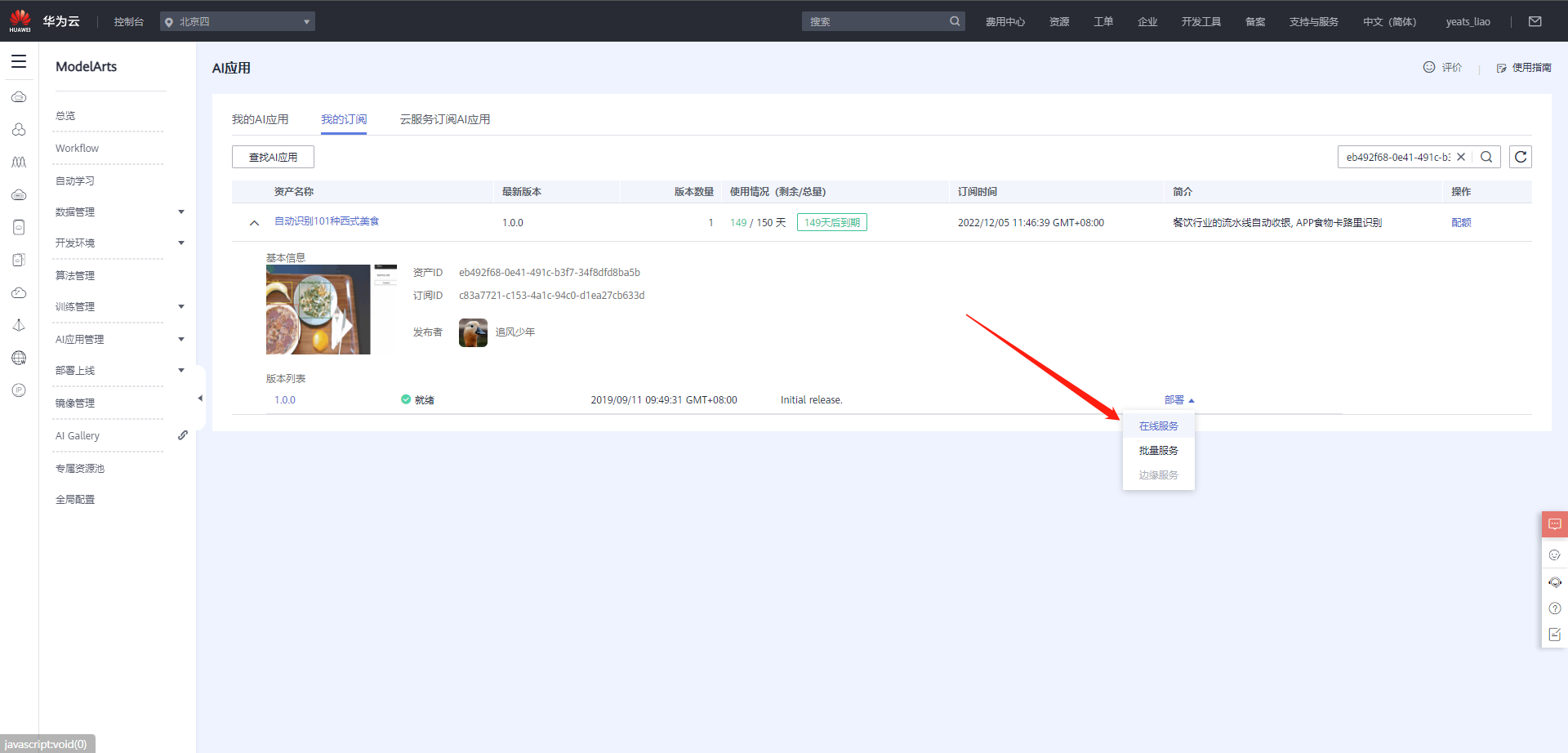This screenshot has height=753, width=1568.
Task: Expand 开发环境 menu
Action: point(181,243)
